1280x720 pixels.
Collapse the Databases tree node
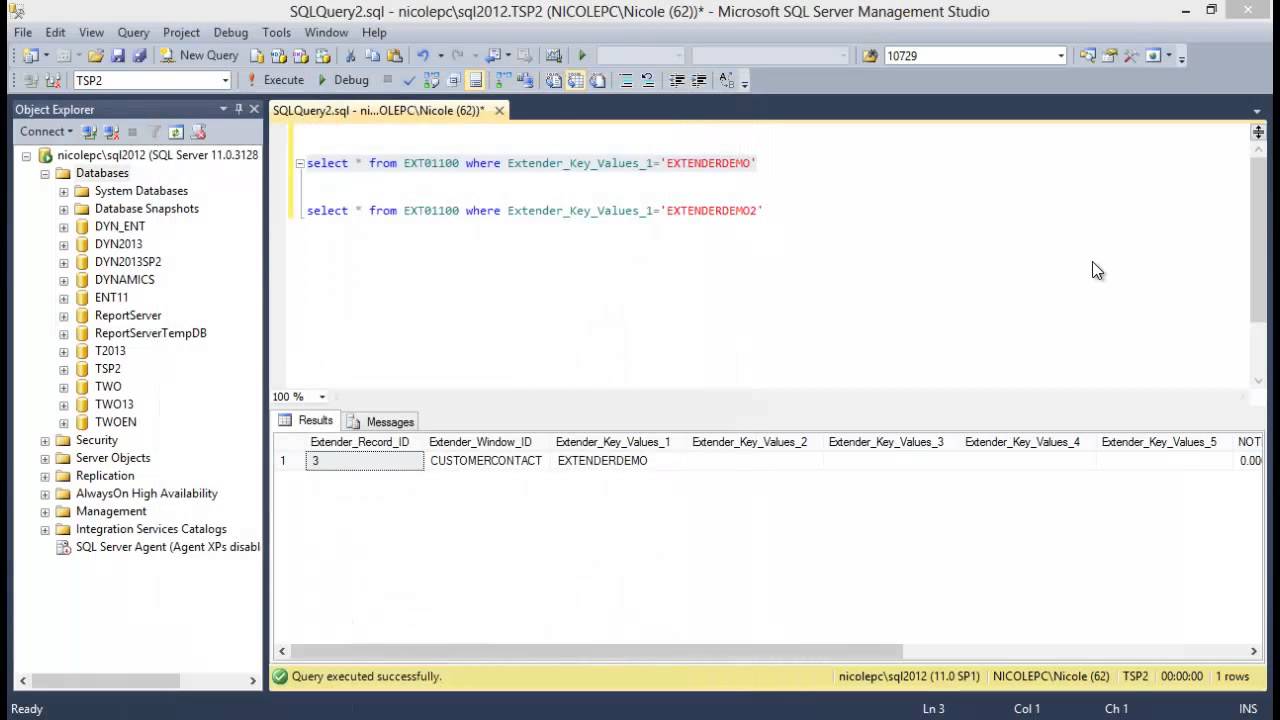(45, 173)
